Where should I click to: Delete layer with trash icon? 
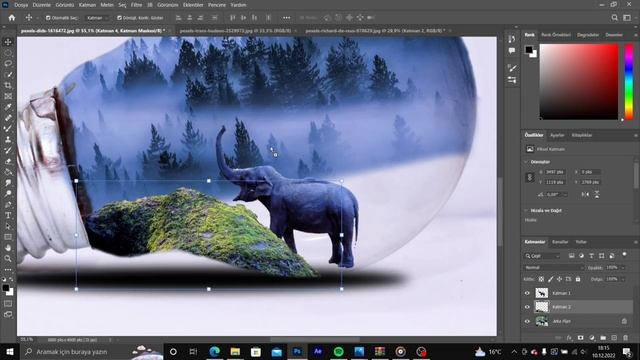(625, 338)
